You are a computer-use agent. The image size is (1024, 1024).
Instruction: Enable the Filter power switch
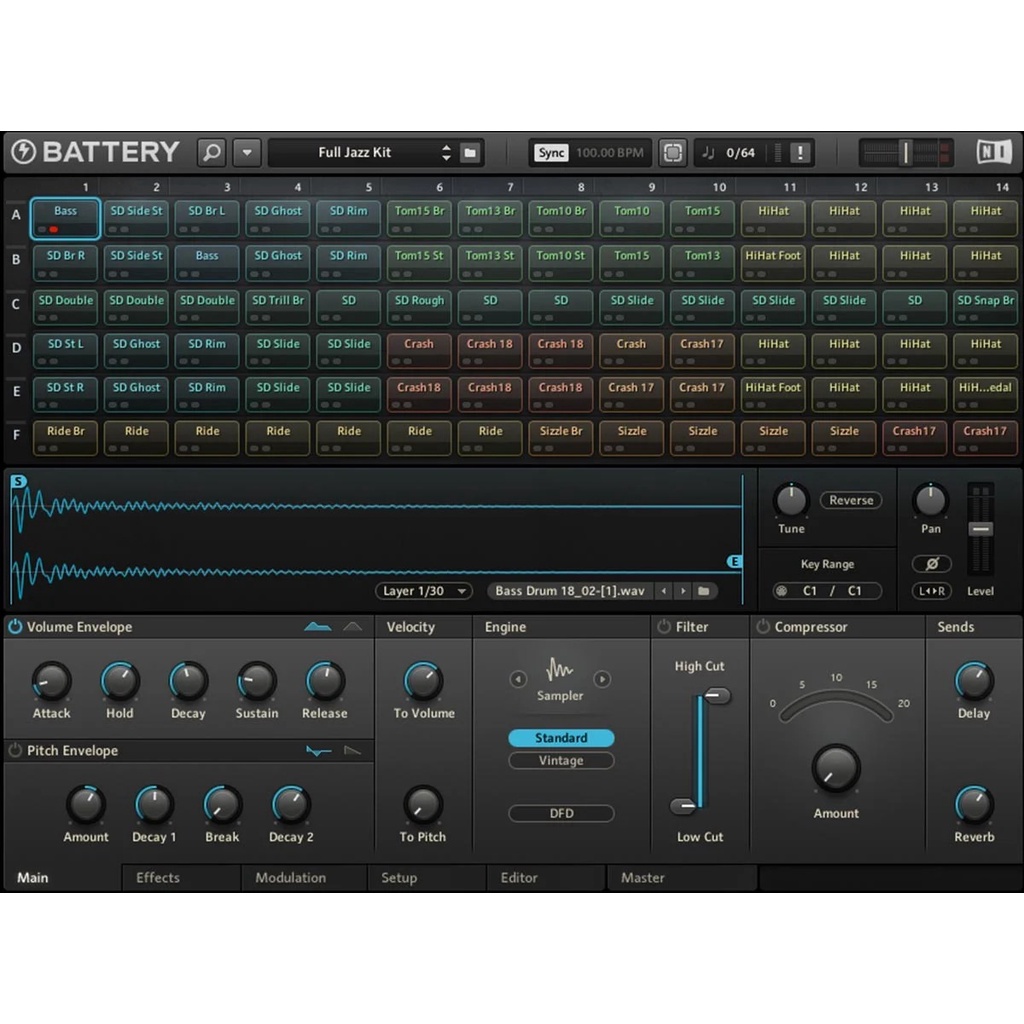(664, 627)
